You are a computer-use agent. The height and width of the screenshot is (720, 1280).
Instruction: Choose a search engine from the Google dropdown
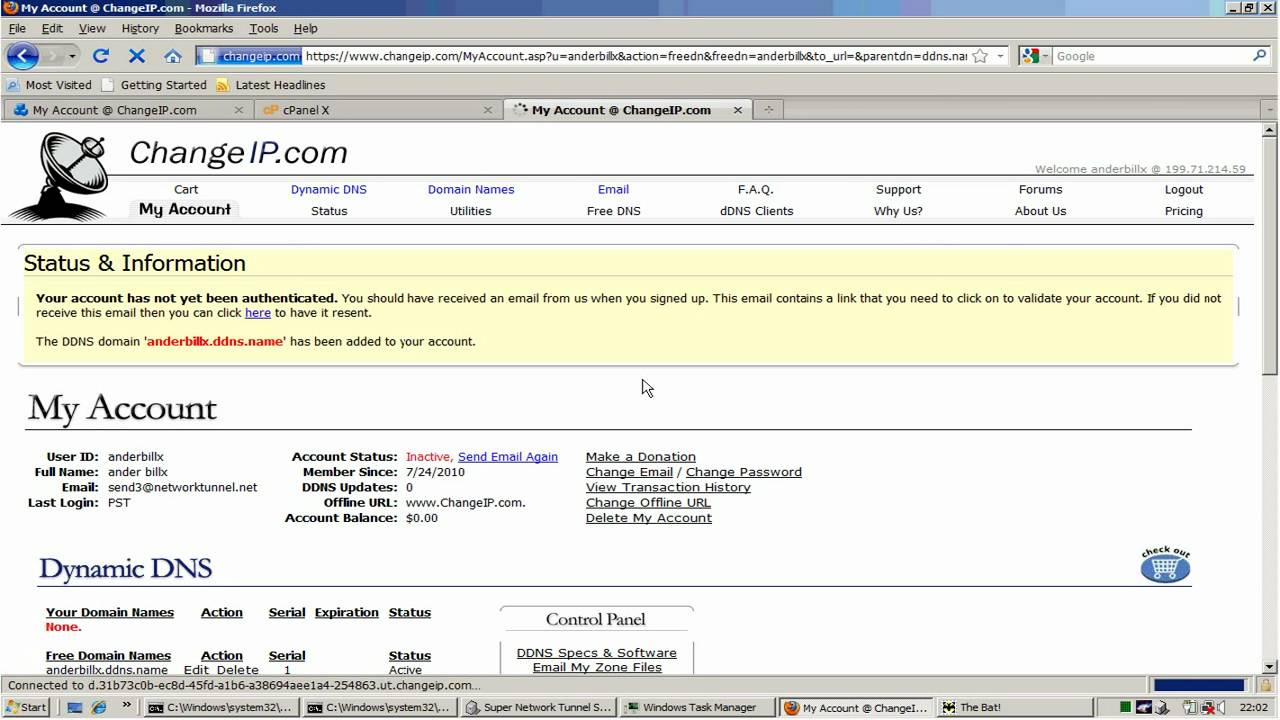[x=1036, y=56]
